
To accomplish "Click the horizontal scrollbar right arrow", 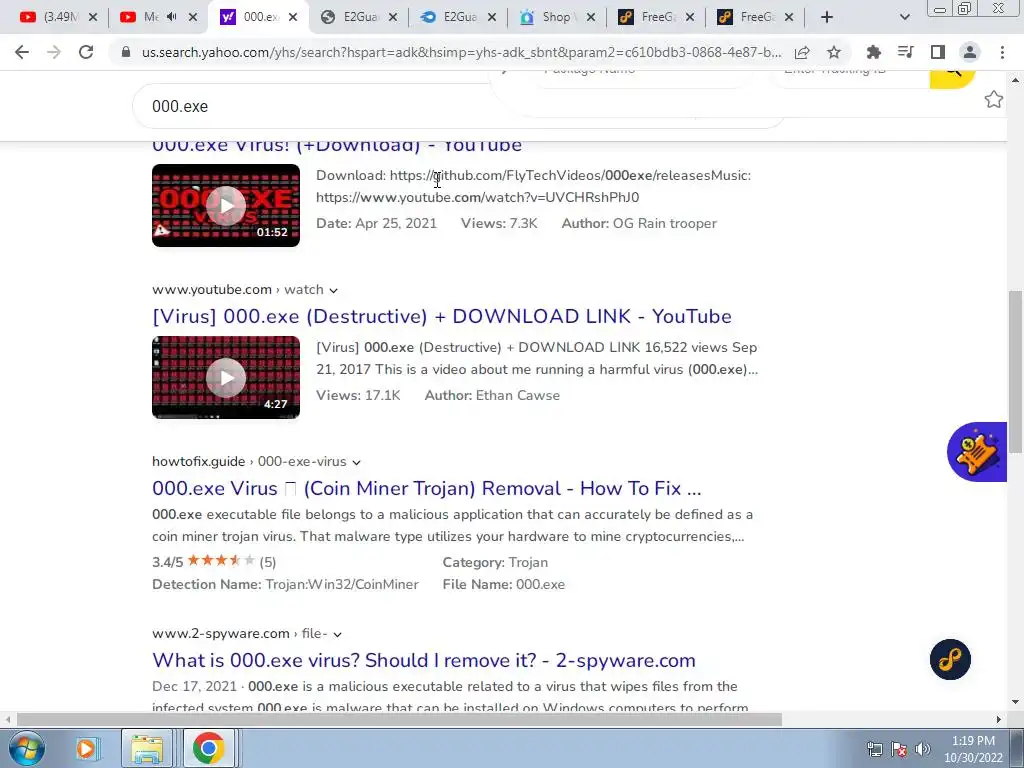I will (999, 719).
